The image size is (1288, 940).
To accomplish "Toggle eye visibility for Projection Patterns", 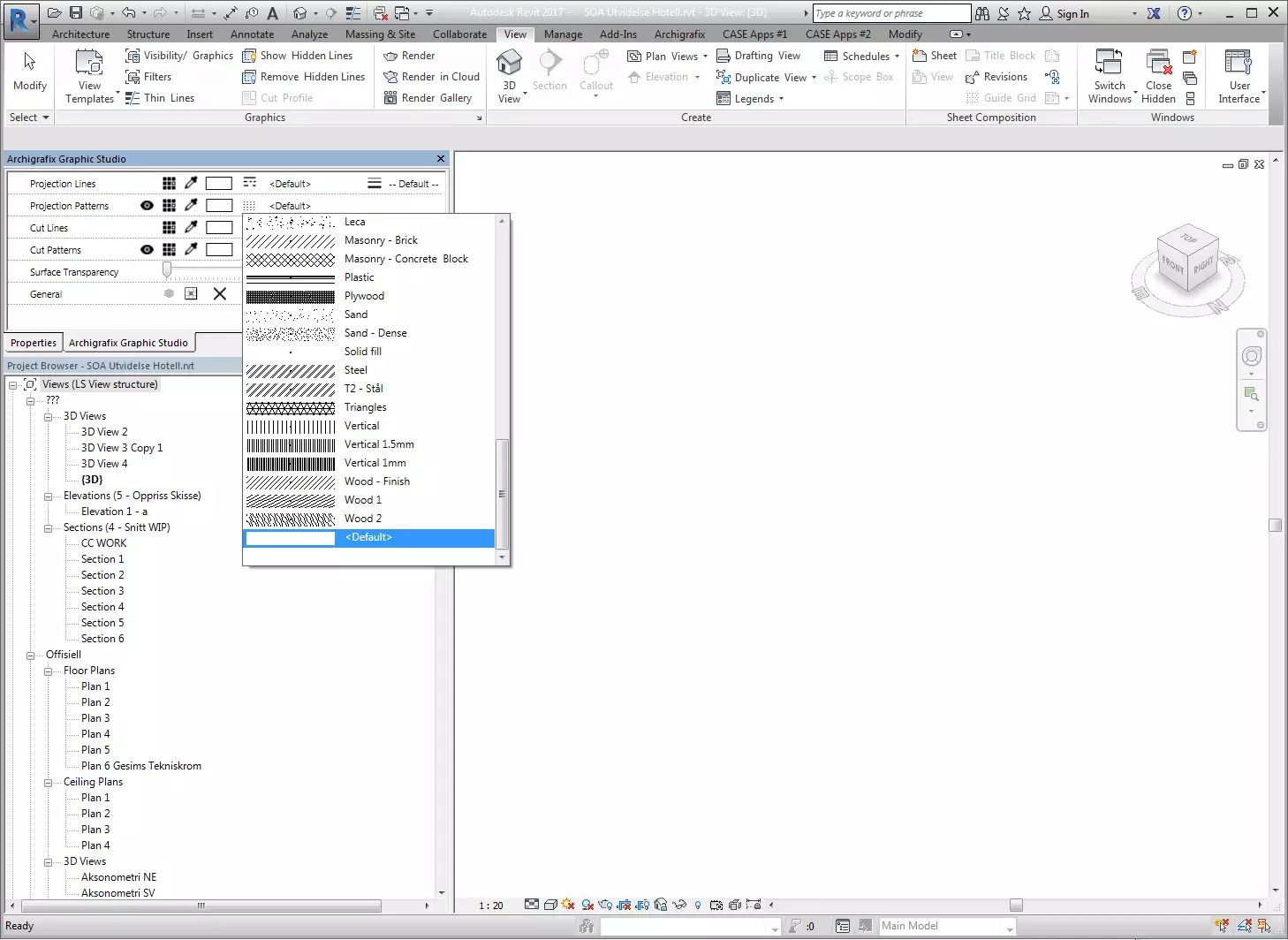I will point(147,205).
